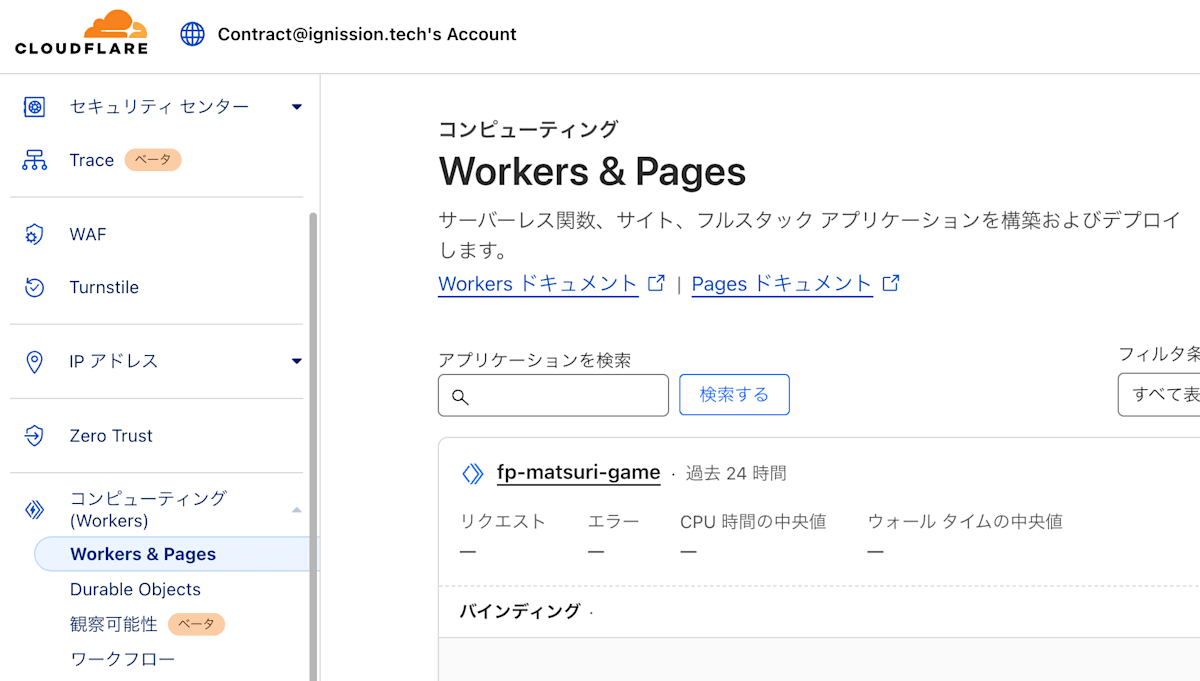Image resolution: width=1200 pixels, height=681 pixels.
Task: Open the すべて表示 filter dropdown
Action: (x=1159, y=394)
